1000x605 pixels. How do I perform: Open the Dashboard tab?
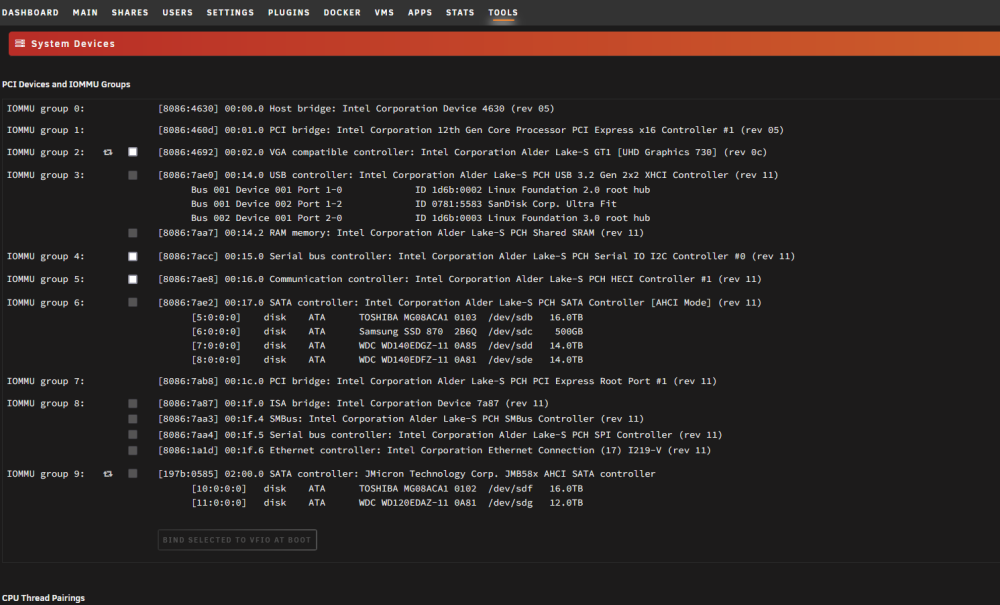(30, 12)
